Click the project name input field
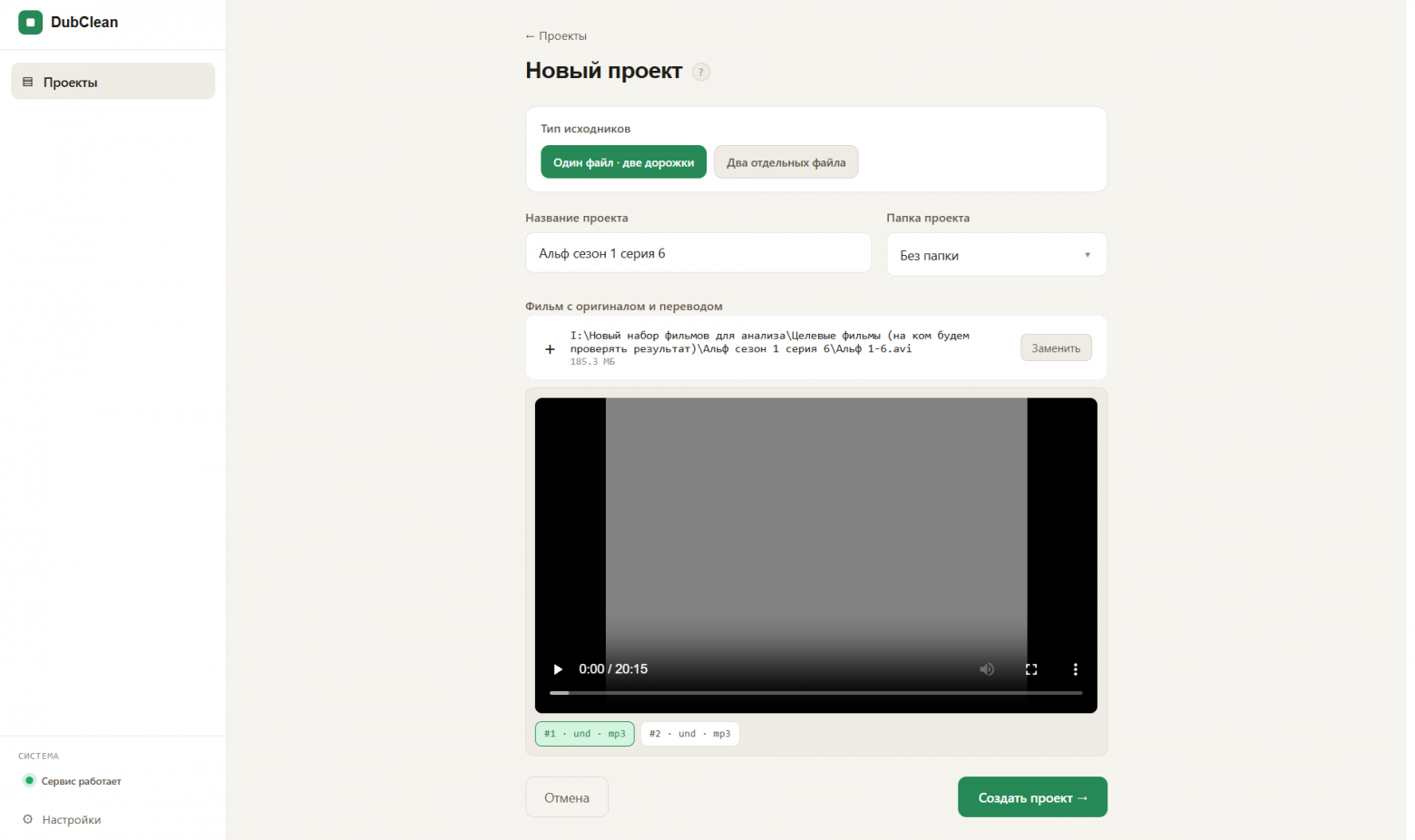 (698, 253)
